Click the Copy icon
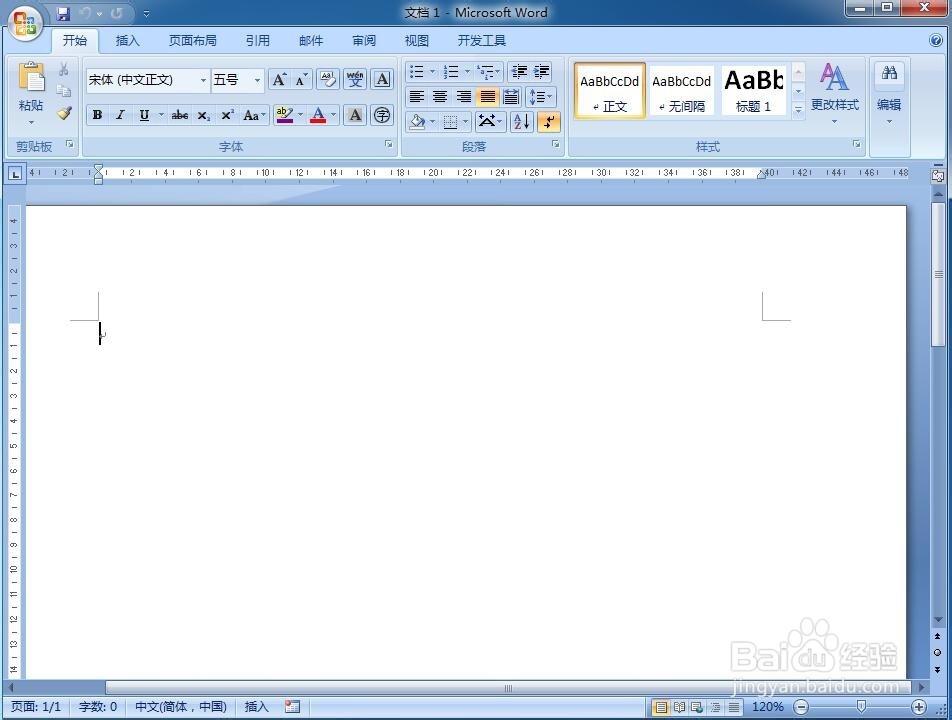This screenshot has width=952, height=720. tap(64, 91)
